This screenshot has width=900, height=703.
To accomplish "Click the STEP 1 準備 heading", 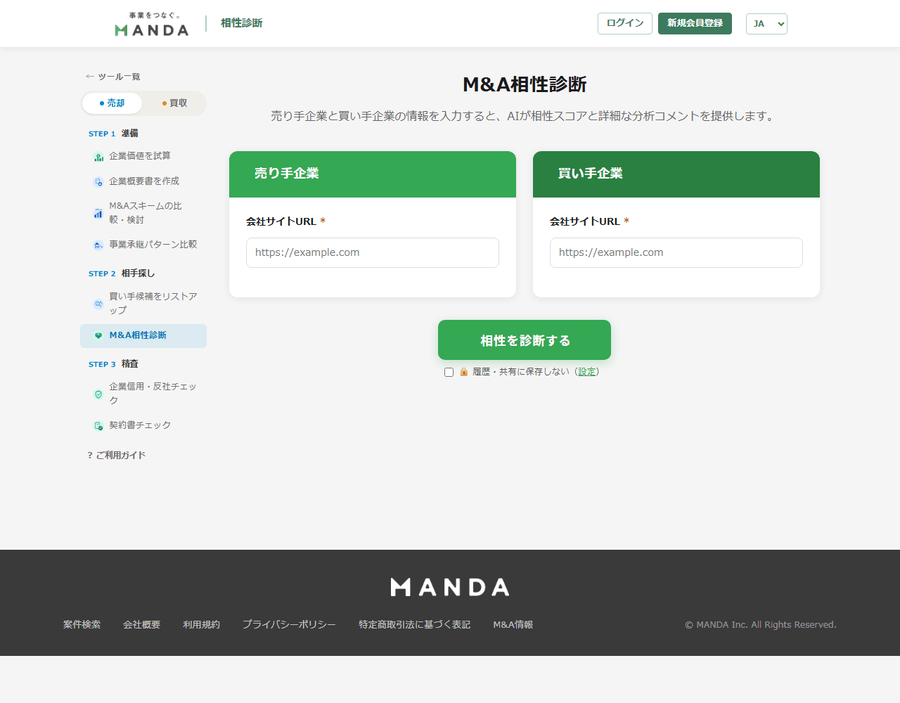I will (x=113, y=133).
